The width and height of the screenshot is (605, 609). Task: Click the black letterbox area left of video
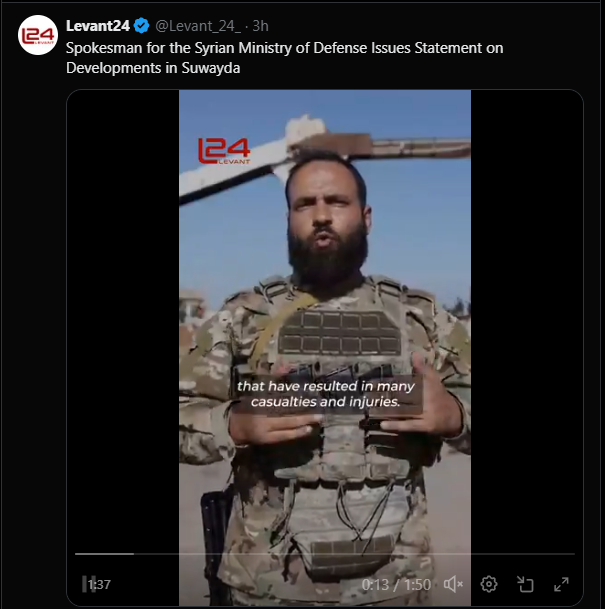click(x=123, y=311)
